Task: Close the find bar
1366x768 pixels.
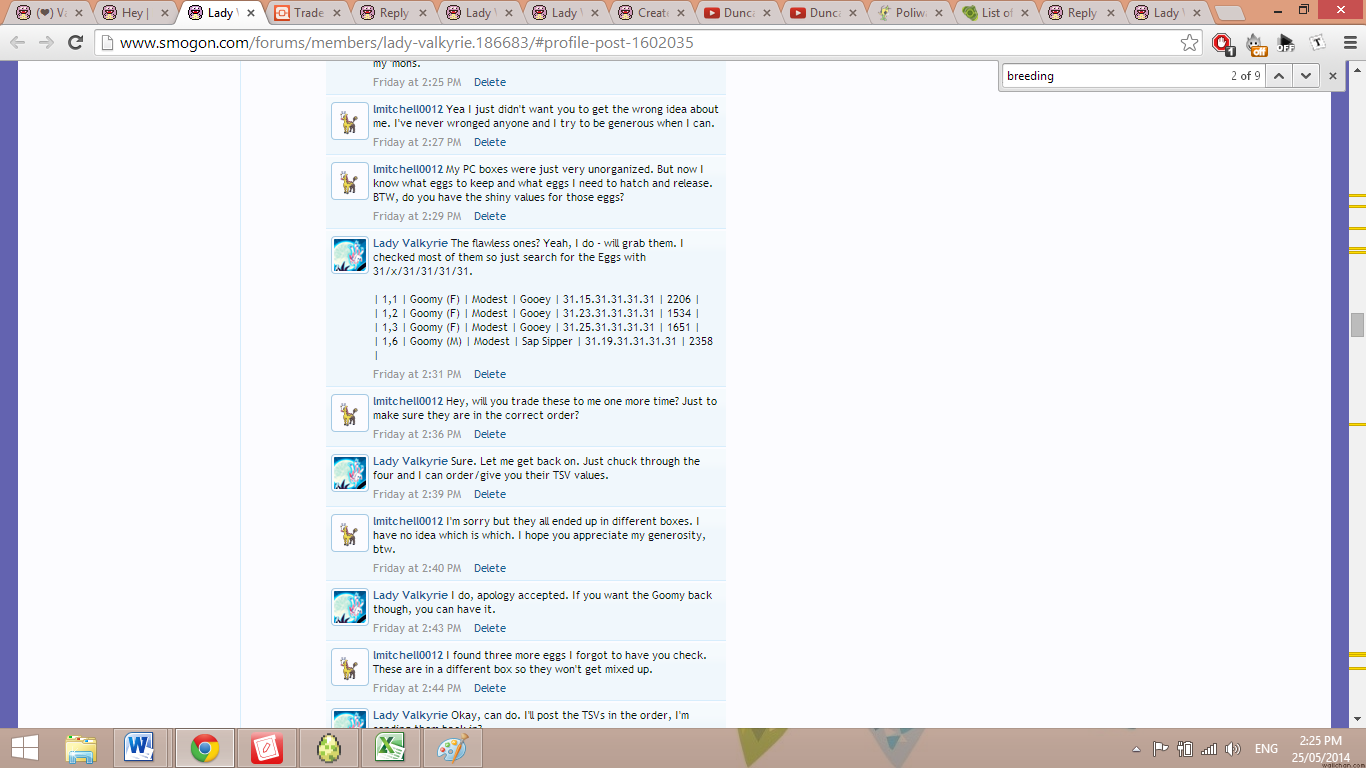Action: 1333,76
